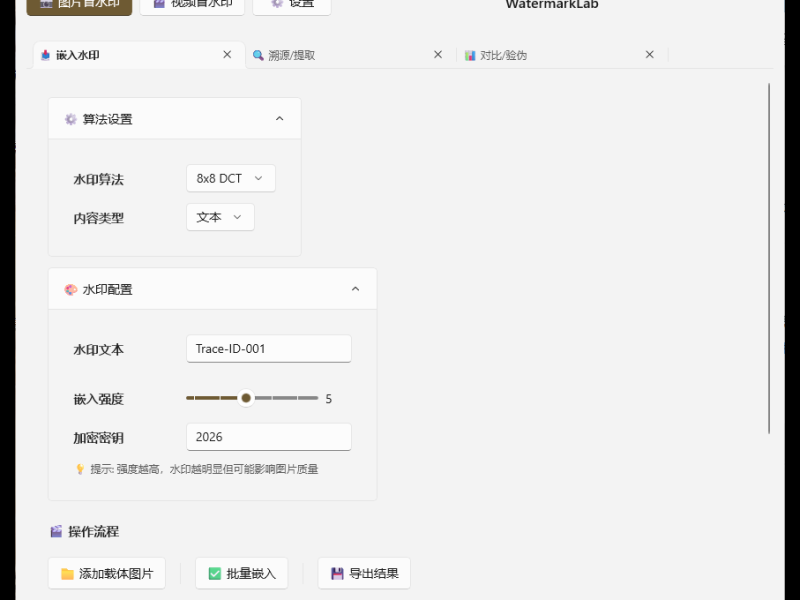800x600 pixels.
Task: Click the 嵌入强度 value 5
Action: click(329, 399)
